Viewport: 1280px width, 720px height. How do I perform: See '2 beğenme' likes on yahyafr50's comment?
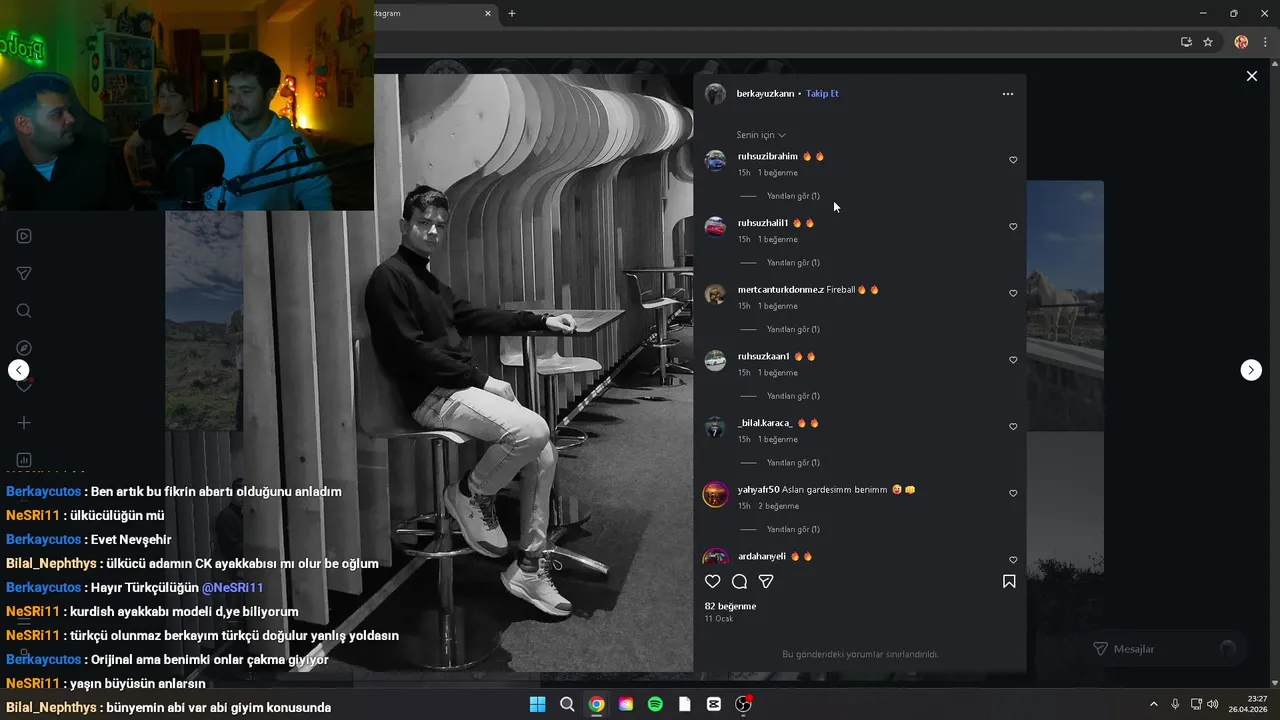click(778, 506)
